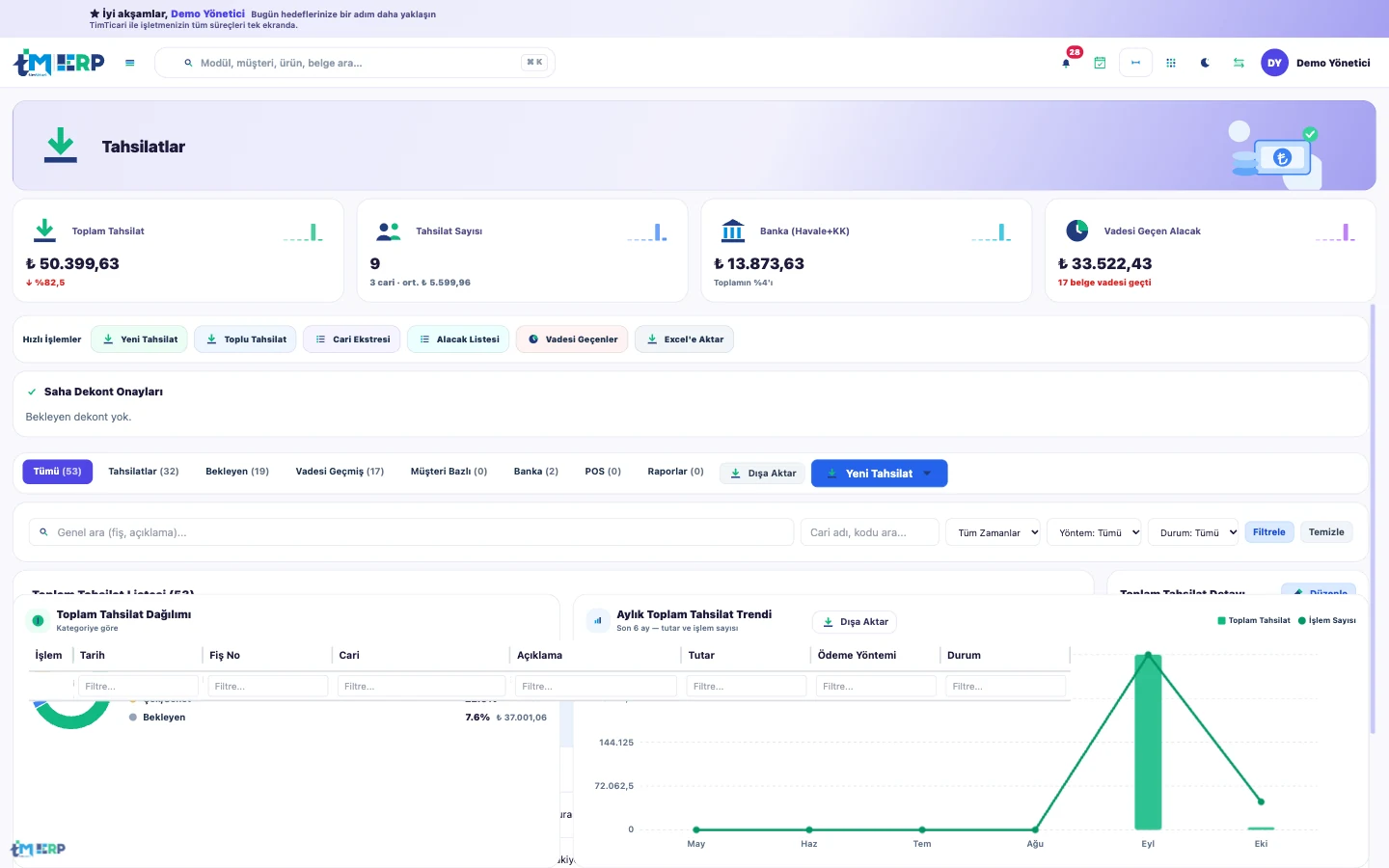1389x868 pixels.
Task: Click the Yeni Tahsilat quick action button
Action: click(x=139, y=339)
